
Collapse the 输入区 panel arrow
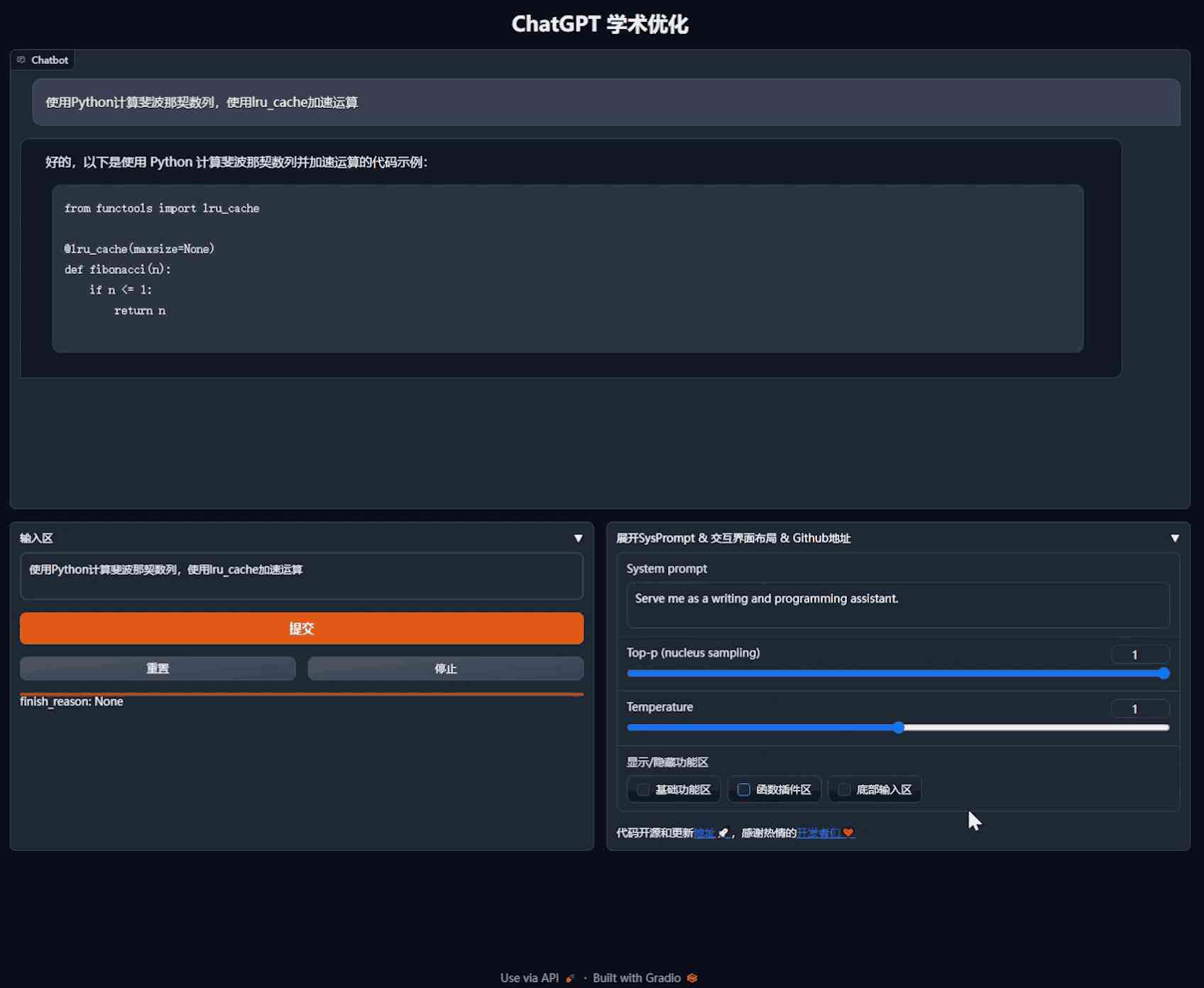tap(578, 538)
